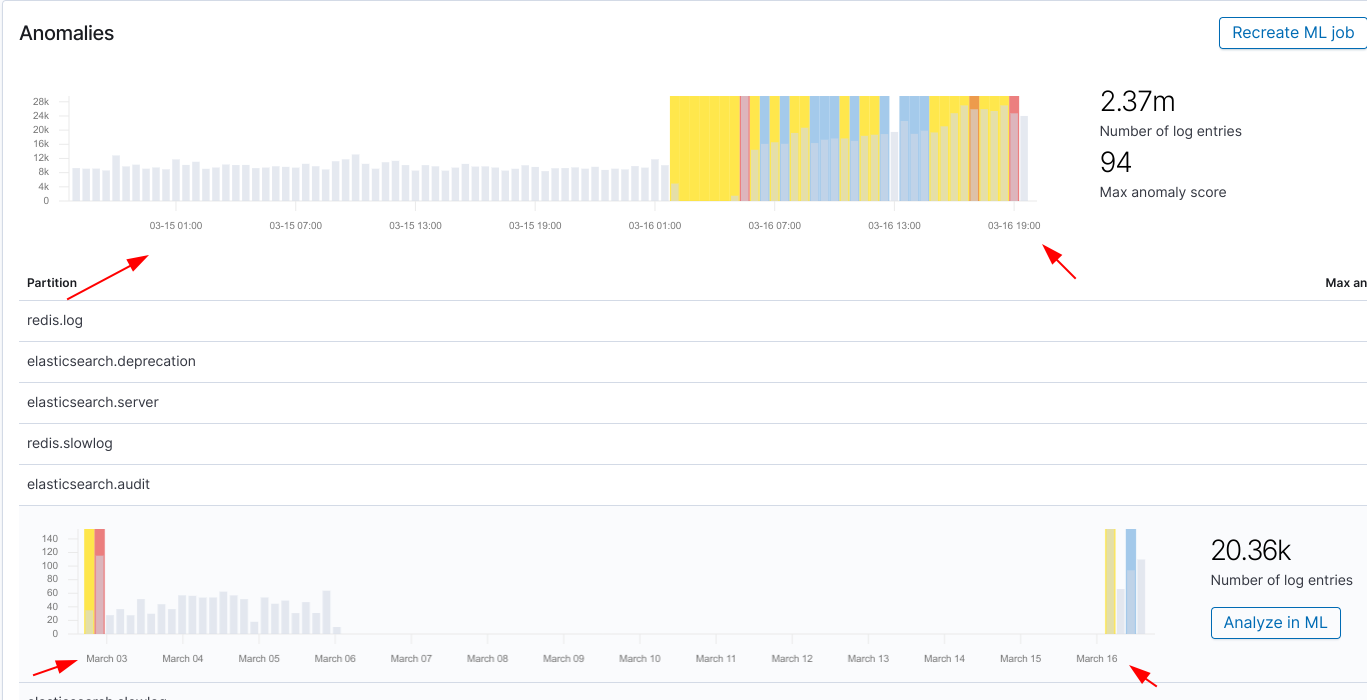
Task: Click the 03-16 13:00 axis label
Action: coord(895,226)
